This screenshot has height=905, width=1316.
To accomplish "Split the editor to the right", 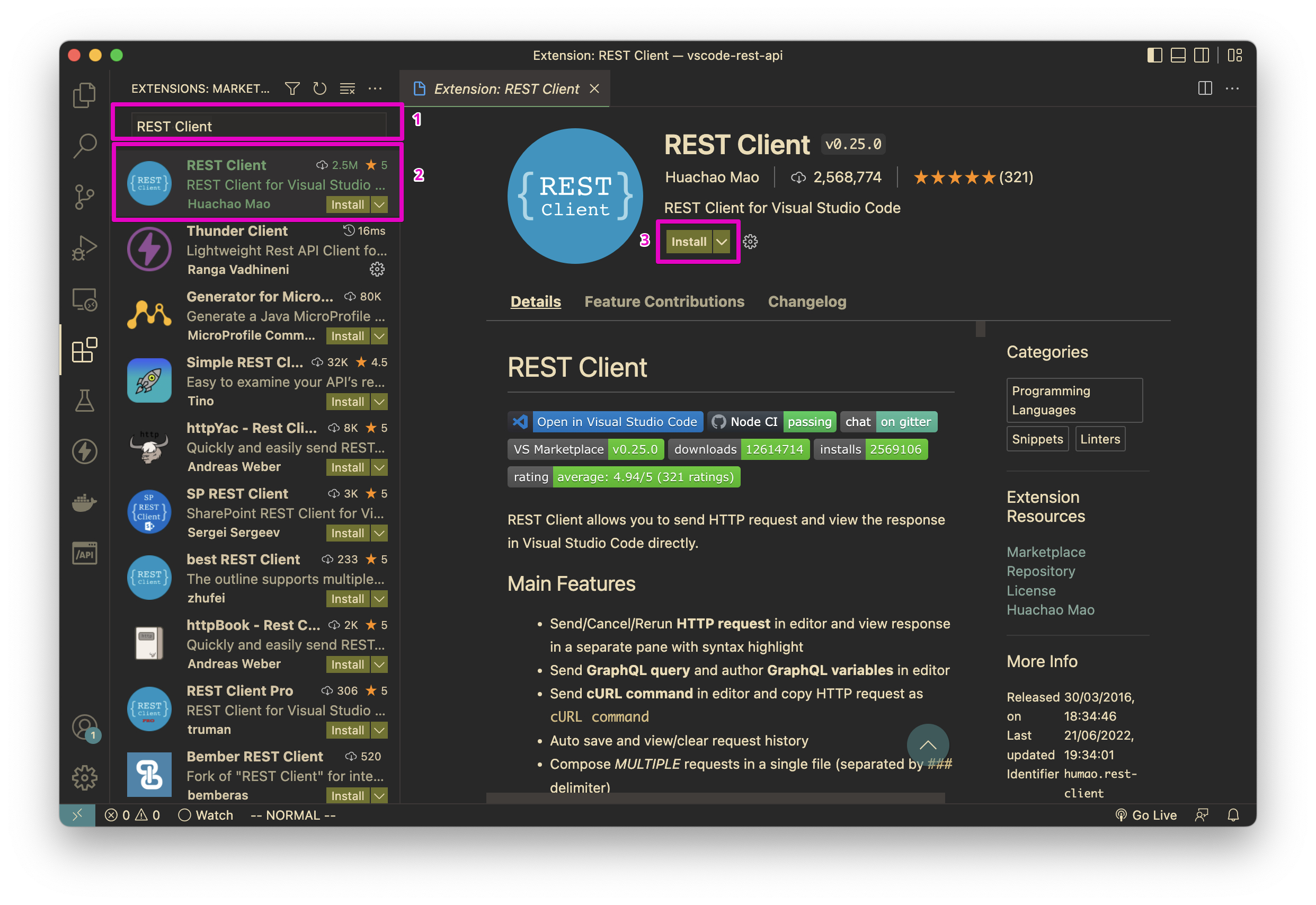I will pos(1205,88).
